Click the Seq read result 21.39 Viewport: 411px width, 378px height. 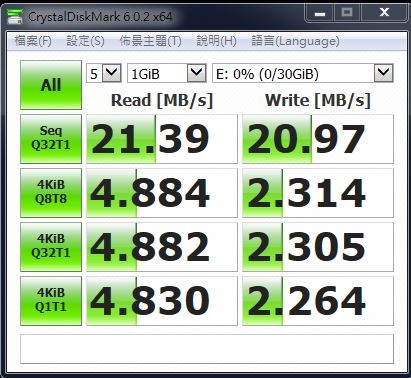162,139
